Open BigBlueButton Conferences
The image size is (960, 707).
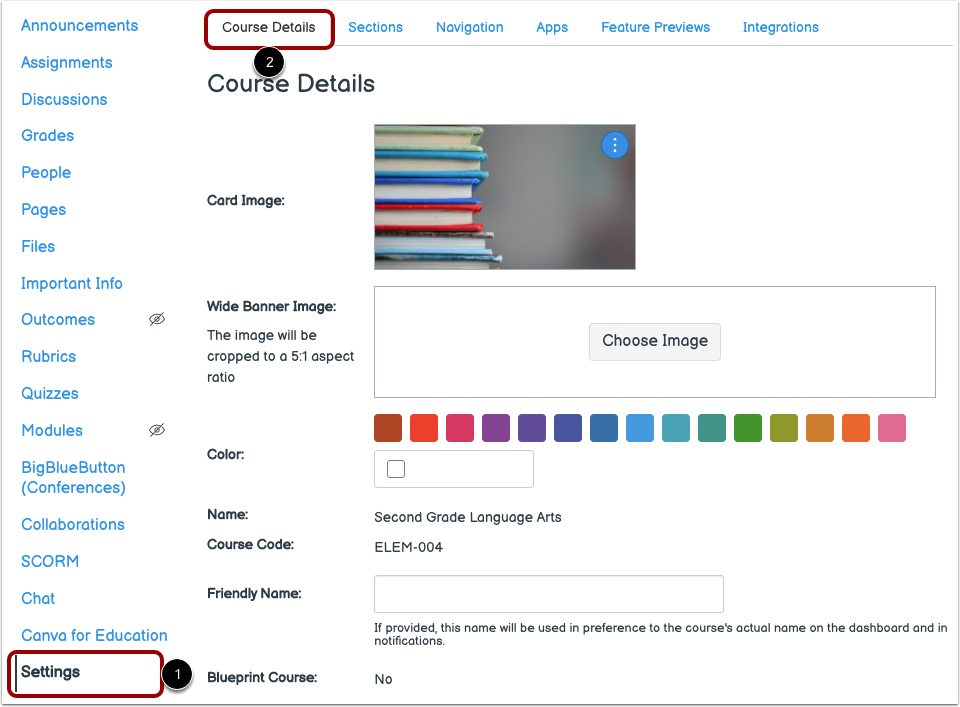[73, 478]
